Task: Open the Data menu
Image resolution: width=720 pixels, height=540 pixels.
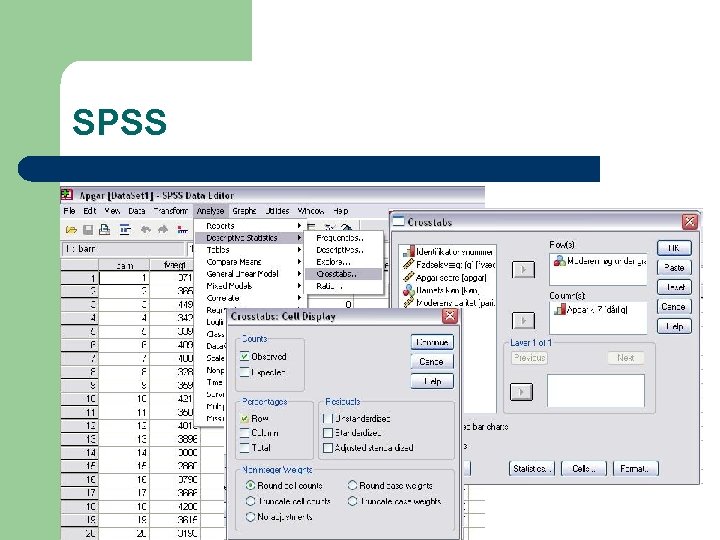Action: [136, 211]
